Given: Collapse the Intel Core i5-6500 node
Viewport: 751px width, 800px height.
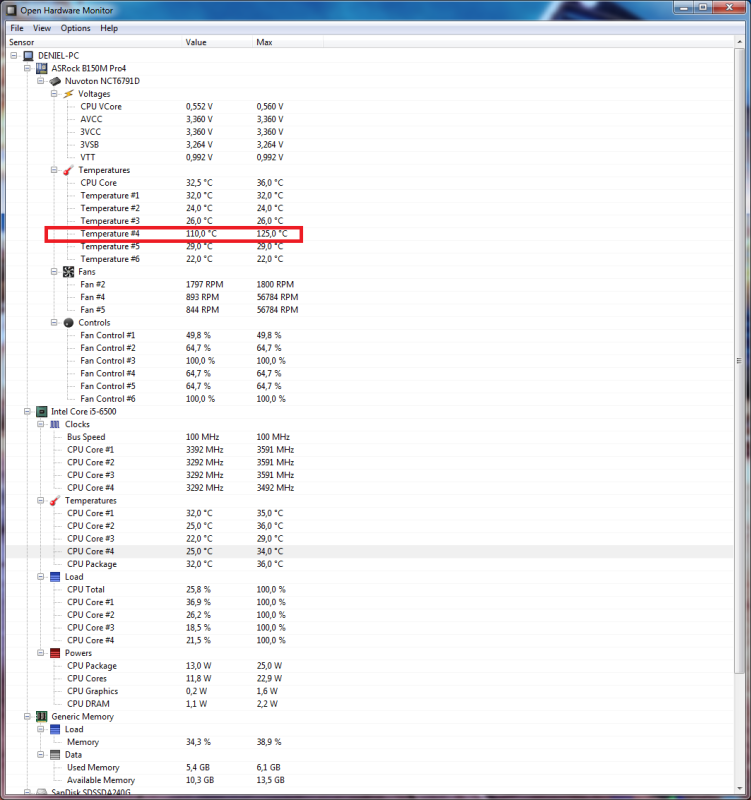Looking at the screenshot, I should click(27, 411).
